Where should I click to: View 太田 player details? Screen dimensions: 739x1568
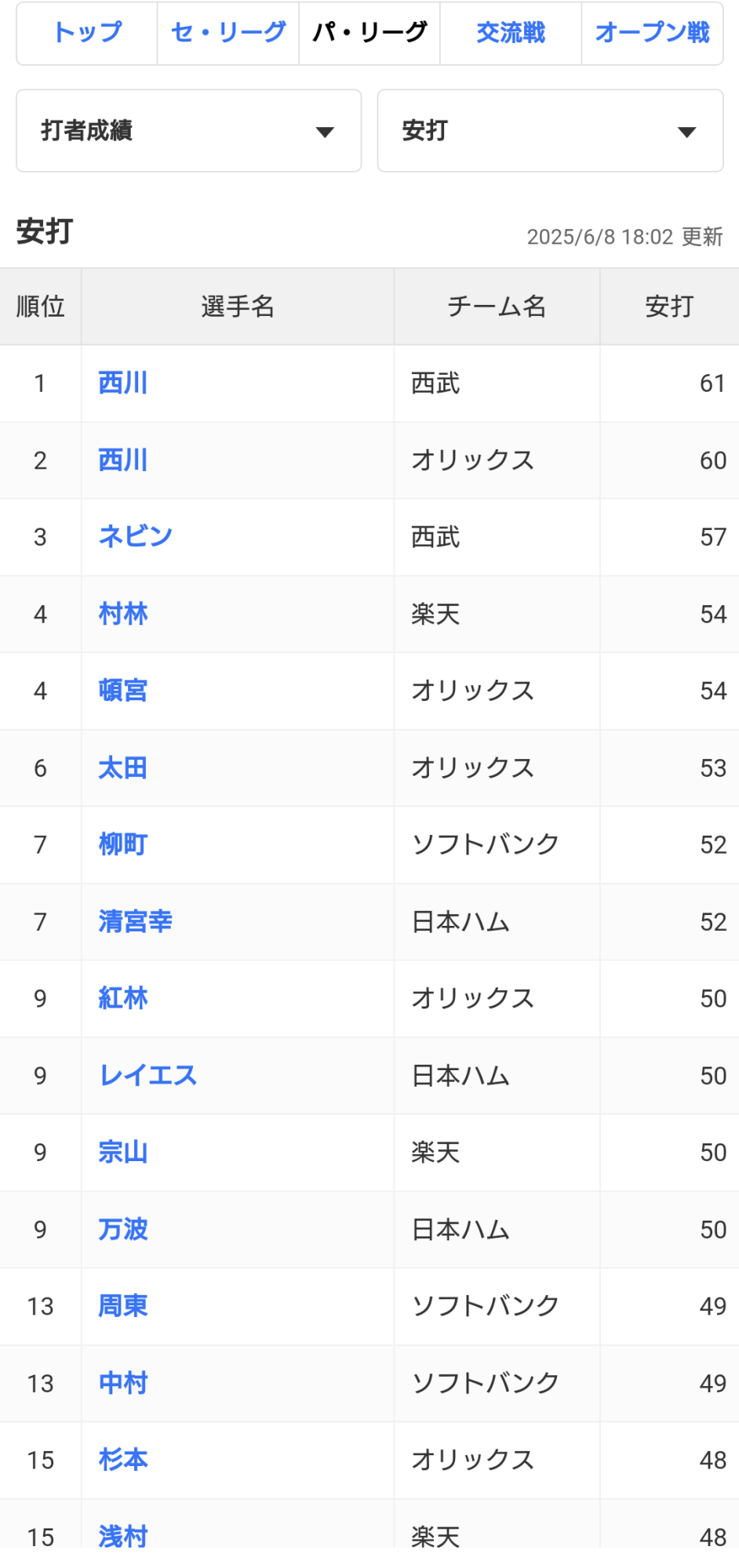point(123,768)
